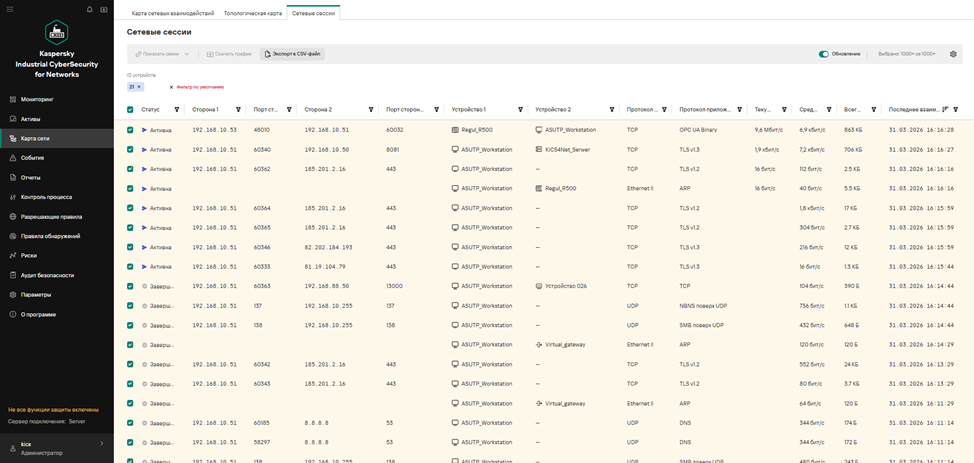Click the filter icon on Статус column
The height and width of the screenshot is (463, 974).
177,110
